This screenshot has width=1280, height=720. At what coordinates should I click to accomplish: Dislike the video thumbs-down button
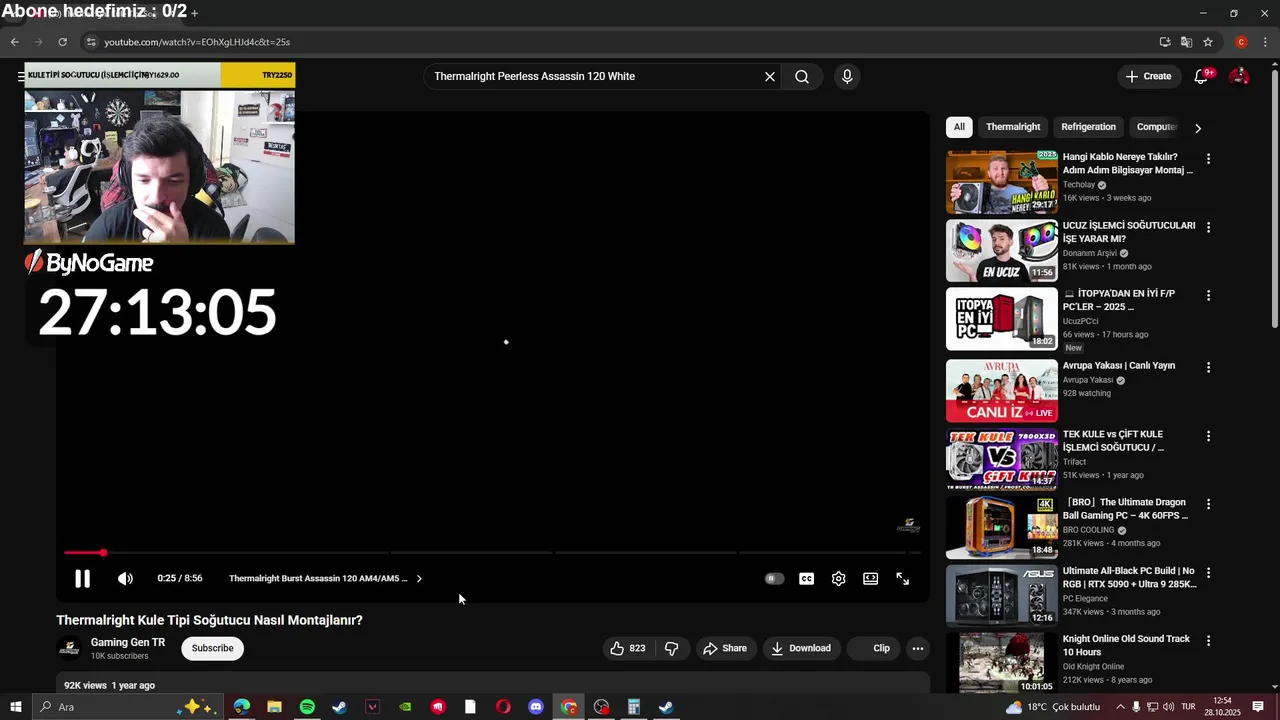(x=671, y=648)
